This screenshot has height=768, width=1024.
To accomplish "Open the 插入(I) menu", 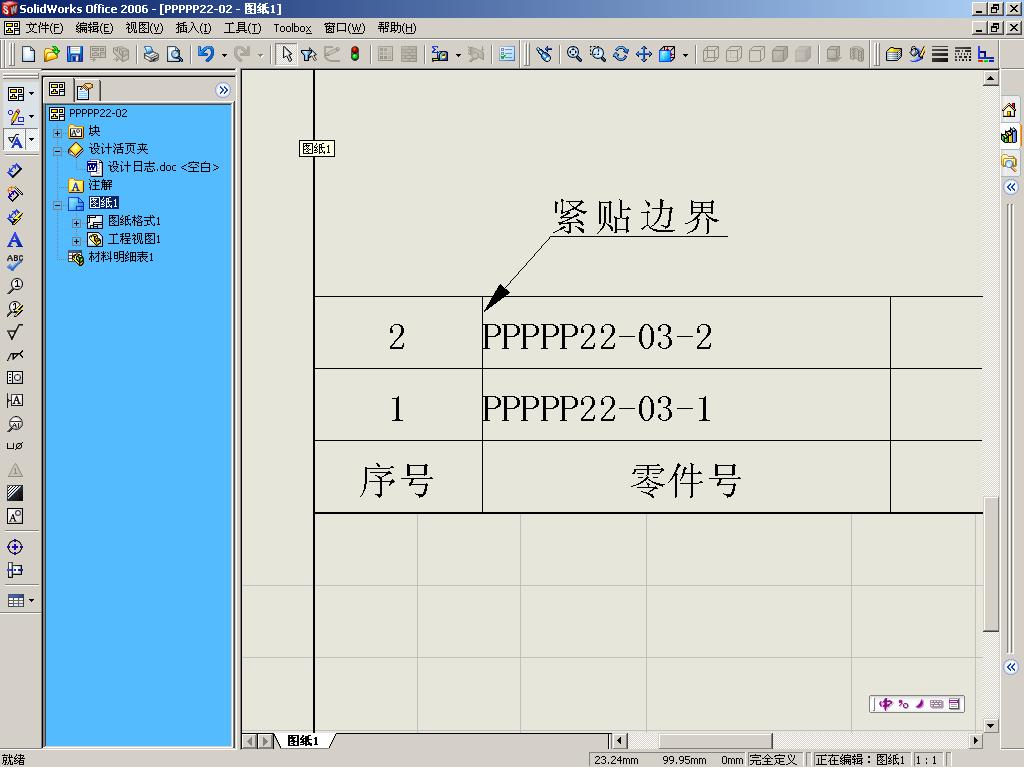I will 194,28.
